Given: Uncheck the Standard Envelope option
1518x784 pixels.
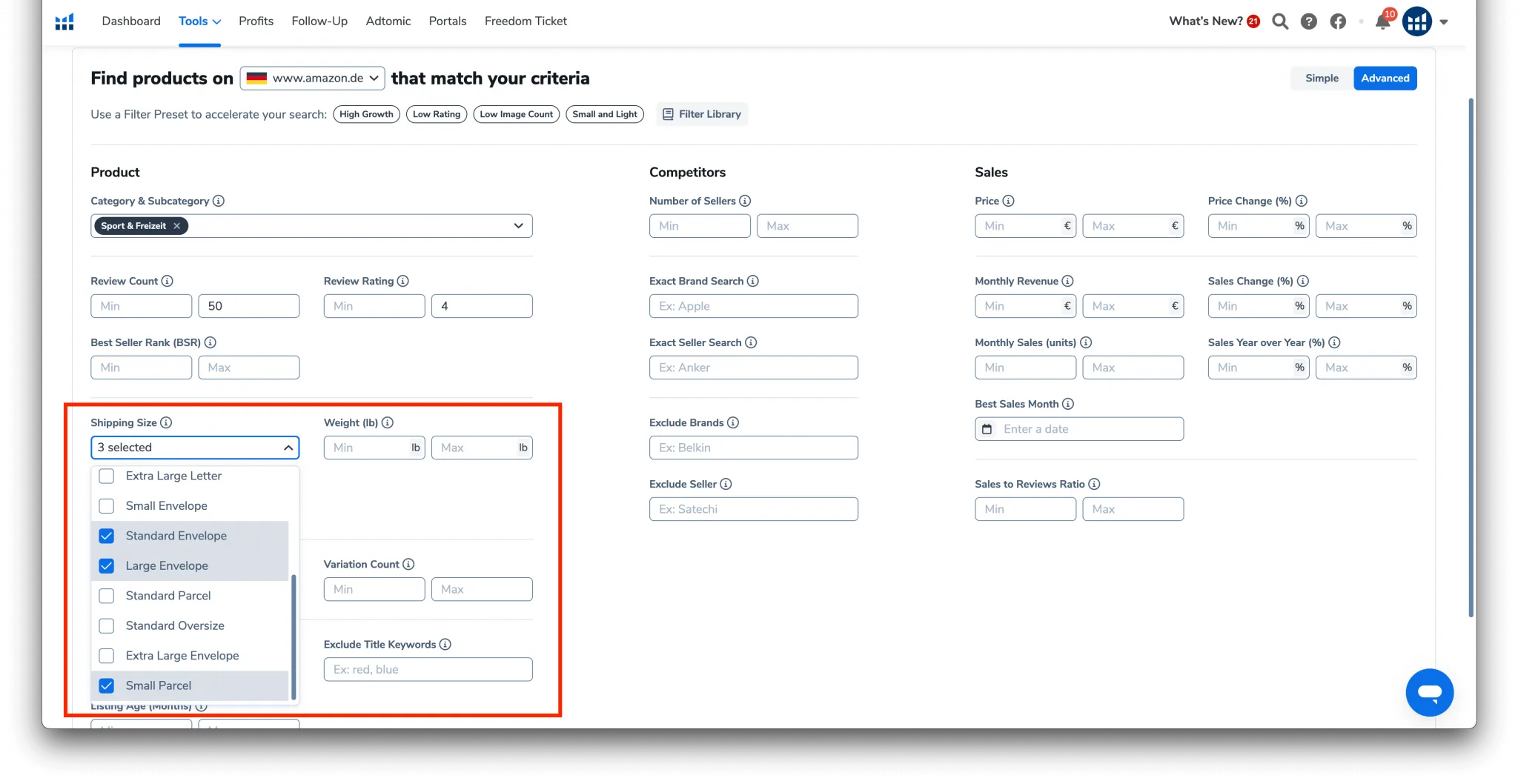Looking at the screenshot, I should pyautogui.click(x=107, y=536).
